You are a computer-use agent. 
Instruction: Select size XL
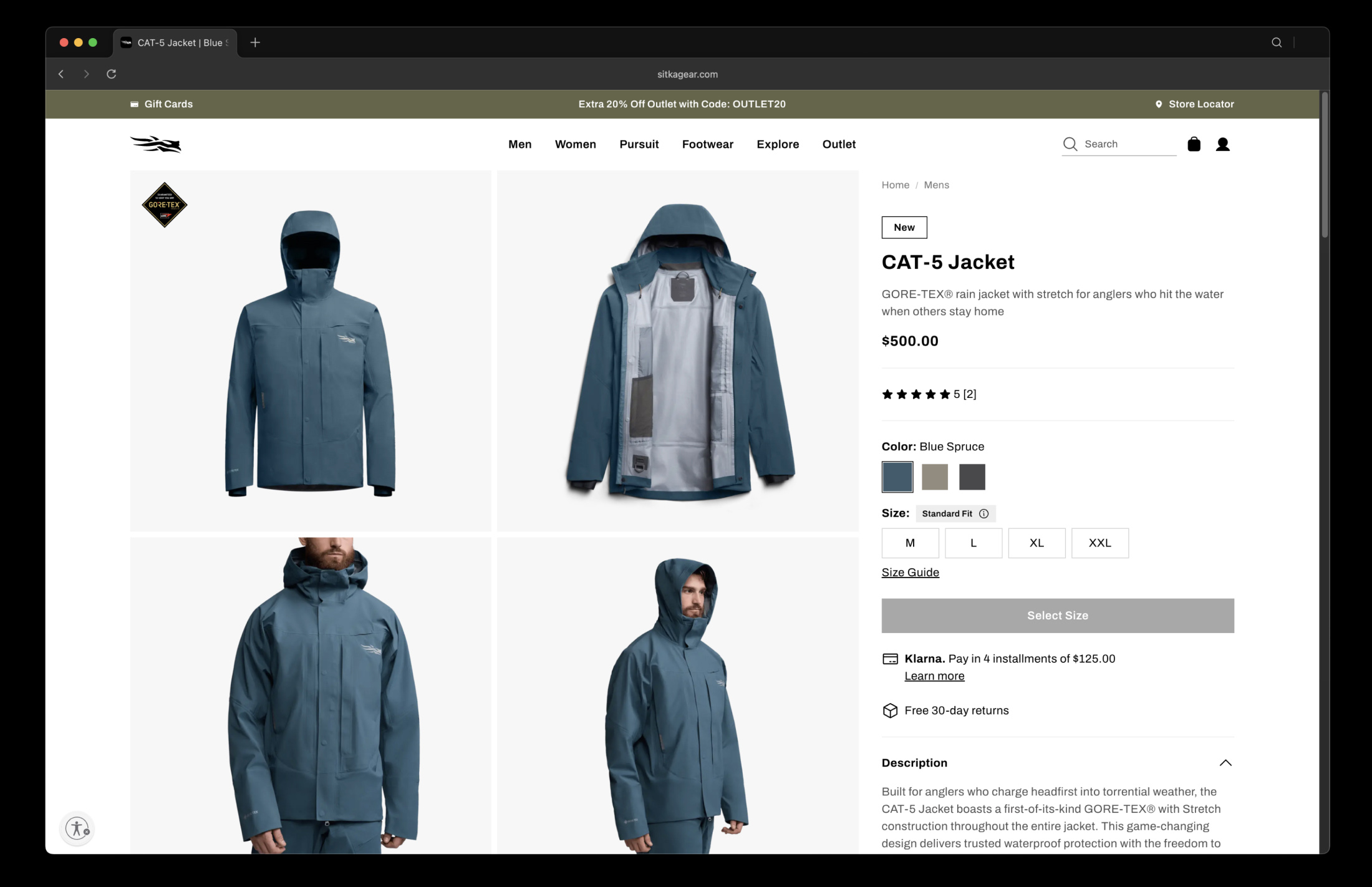click(x=1036, y=543)
